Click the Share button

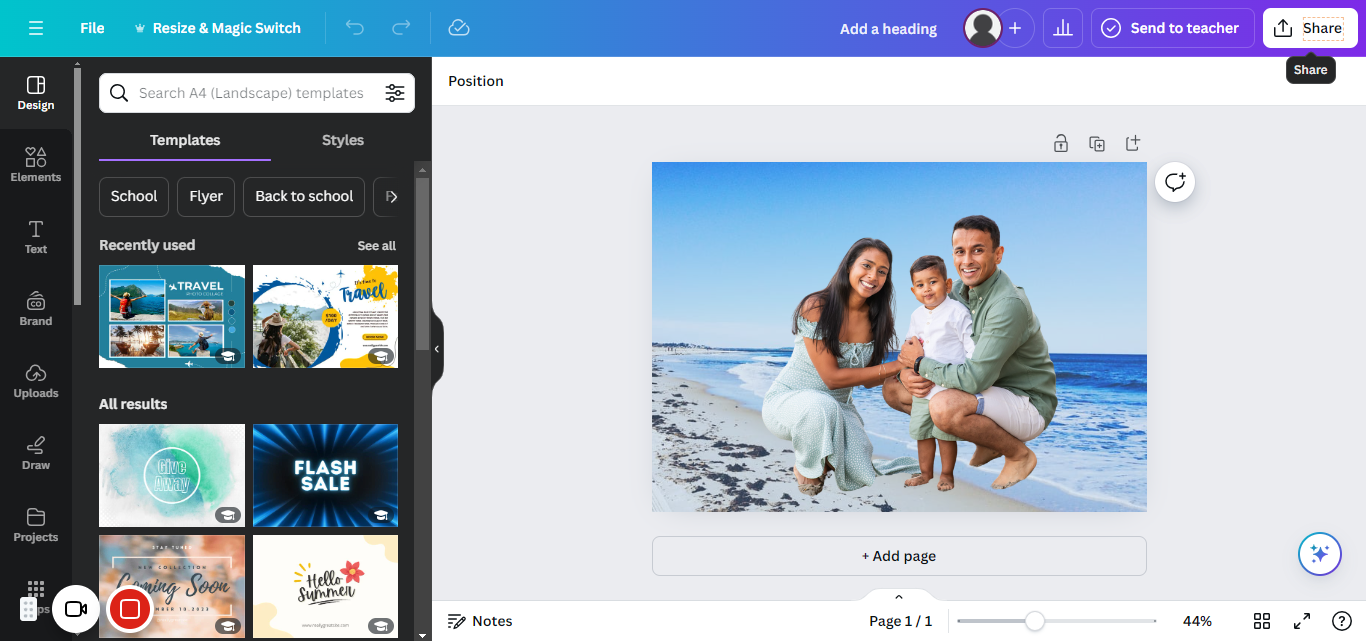[x=1310, y=28]
